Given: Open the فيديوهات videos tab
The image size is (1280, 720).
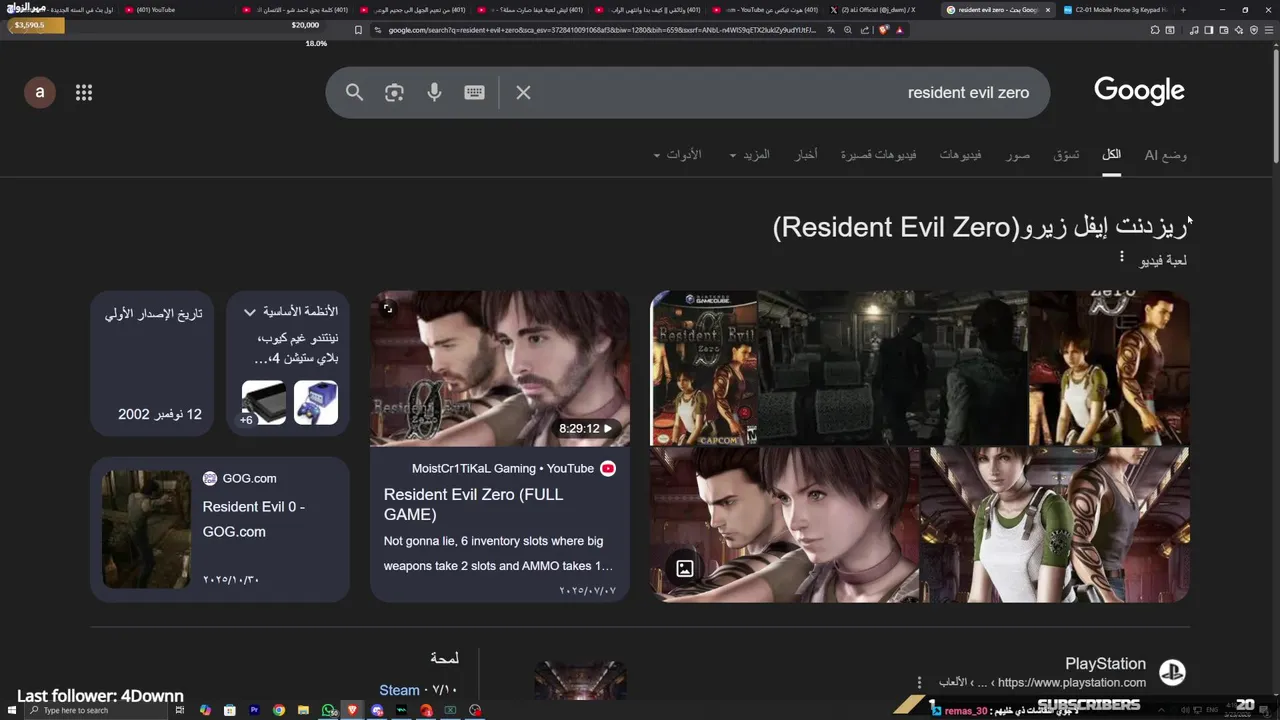Looking at the screenshot, I should [960, 155].
